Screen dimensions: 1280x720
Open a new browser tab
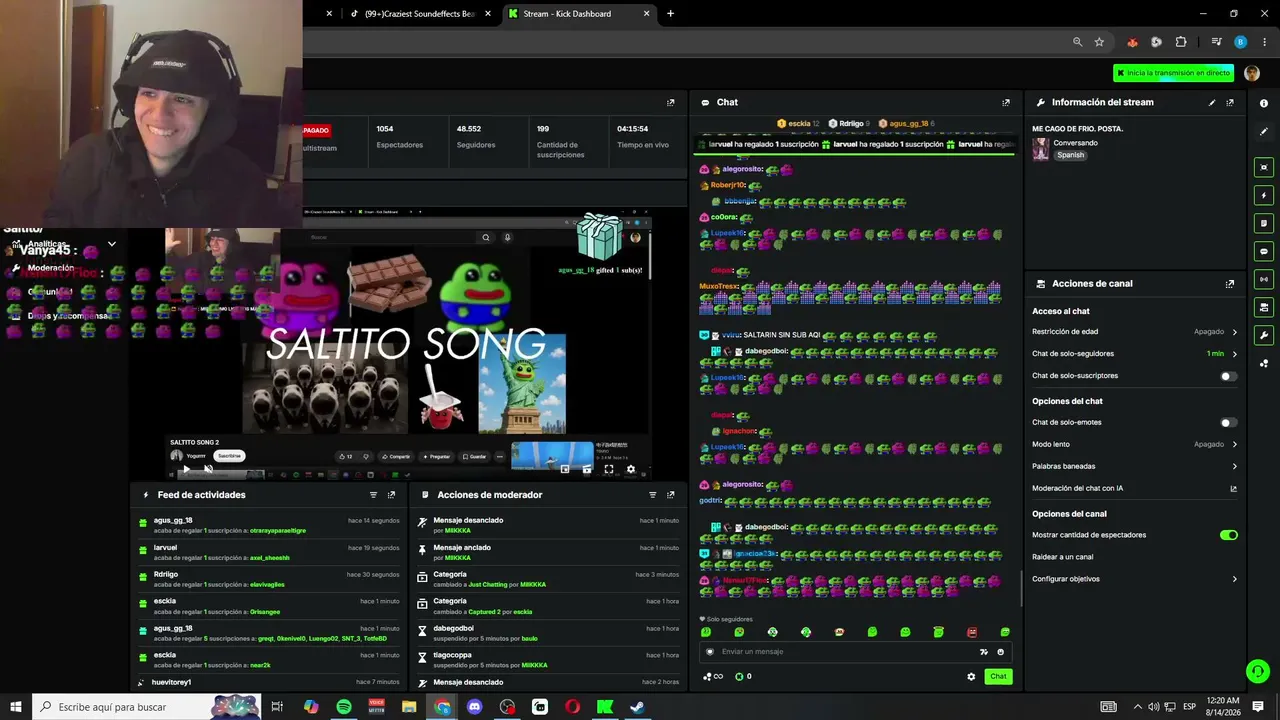pyautogui.click(x=670, y=14)
